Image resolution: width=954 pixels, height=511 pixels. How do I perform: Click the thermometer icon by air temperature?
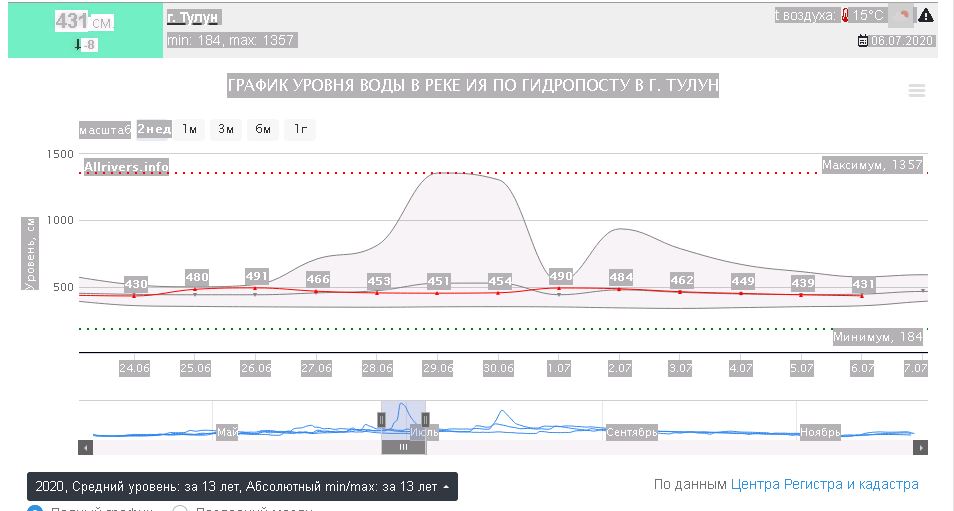(845, 16)
